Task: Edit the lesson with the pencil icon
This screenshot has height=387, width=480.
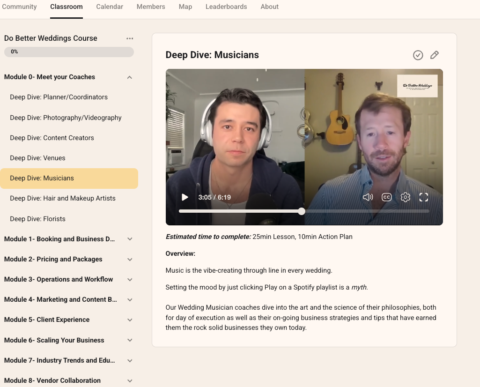Action: [x=434, y=55]
